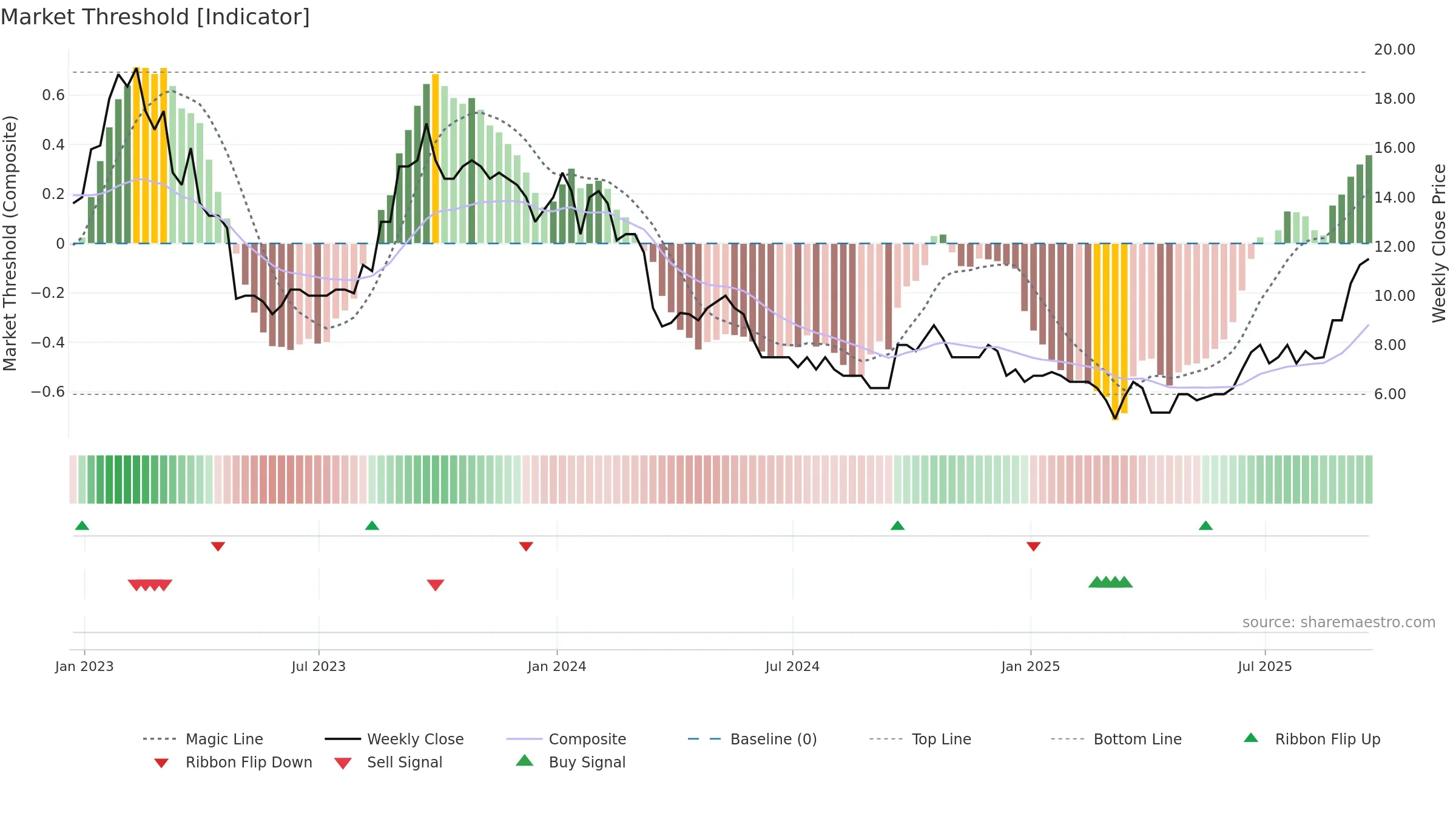The image size is (1456, 819).
Task: Click the 18.00 price axis tick
Action: [x=1395, y=99]
